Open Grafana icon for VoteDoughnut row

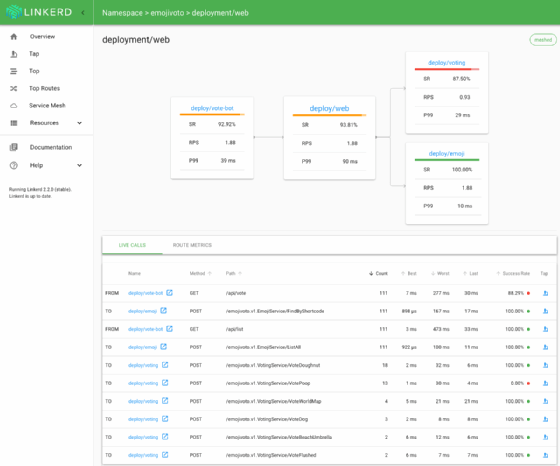pyautogui.click(x=165, y=365)
